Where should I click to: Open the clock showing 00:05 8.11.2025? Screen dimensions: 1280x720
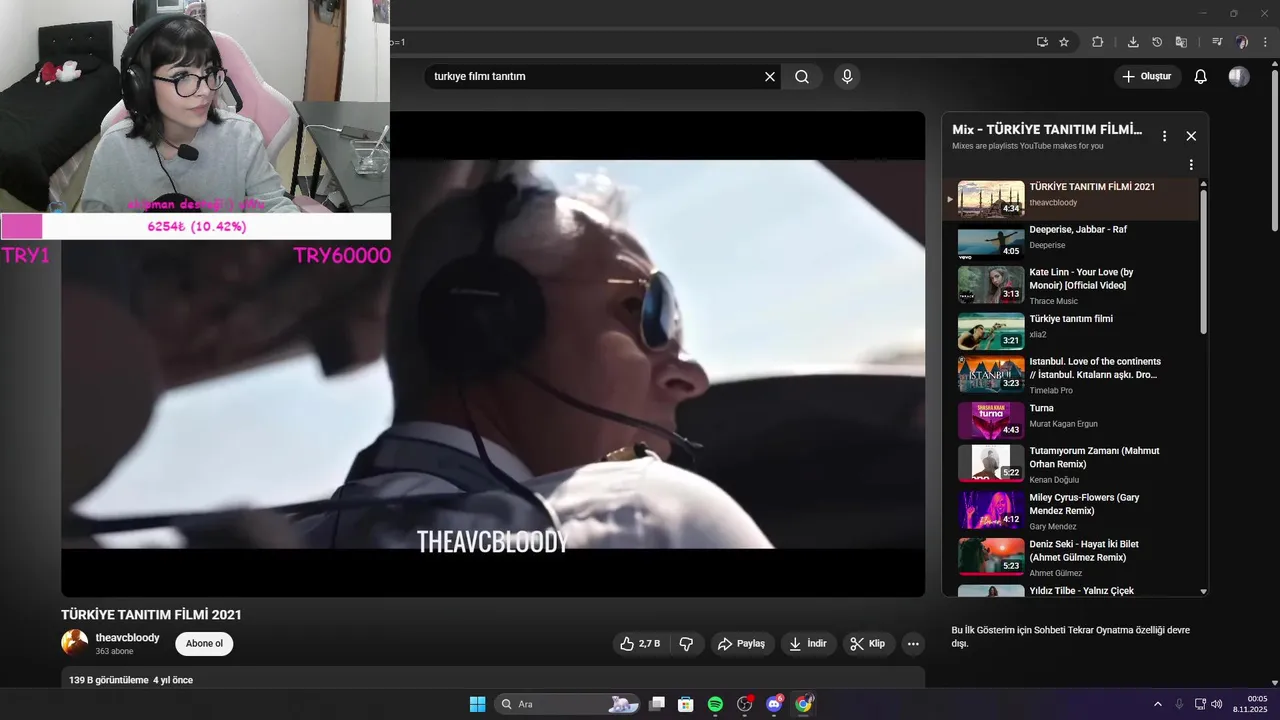[1250, 704]
